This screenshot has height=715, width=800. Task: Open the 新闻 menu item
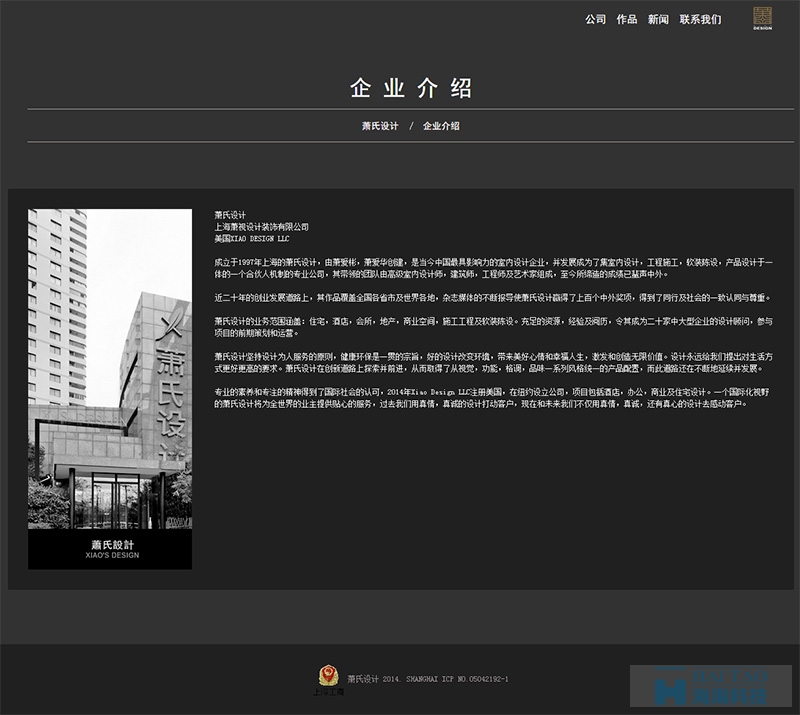[x=658, y=19]
